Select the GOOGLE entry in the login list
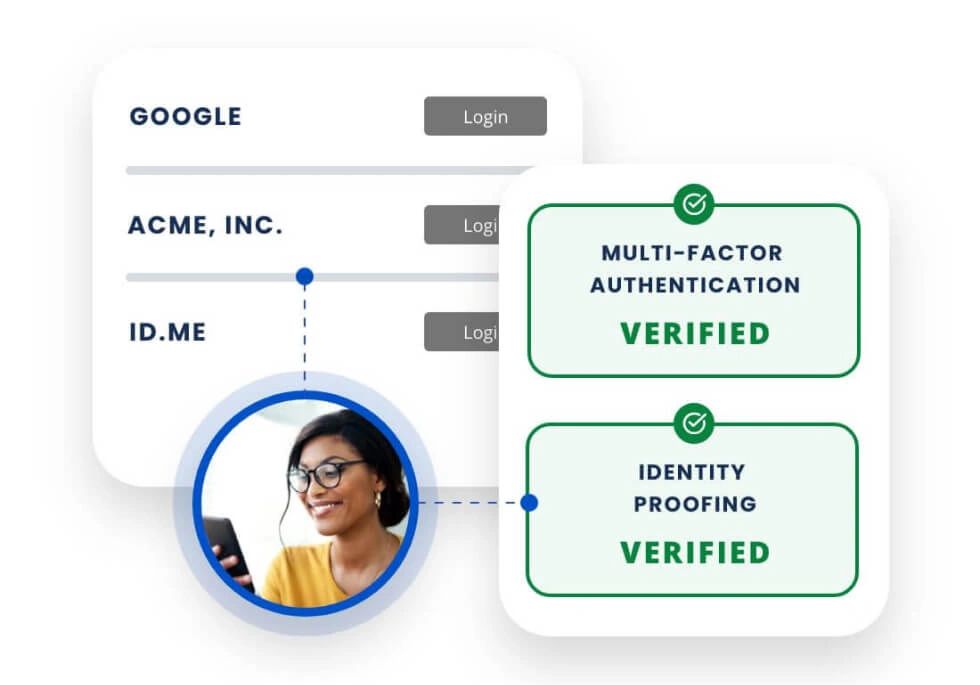 click(x=185, y=116)
